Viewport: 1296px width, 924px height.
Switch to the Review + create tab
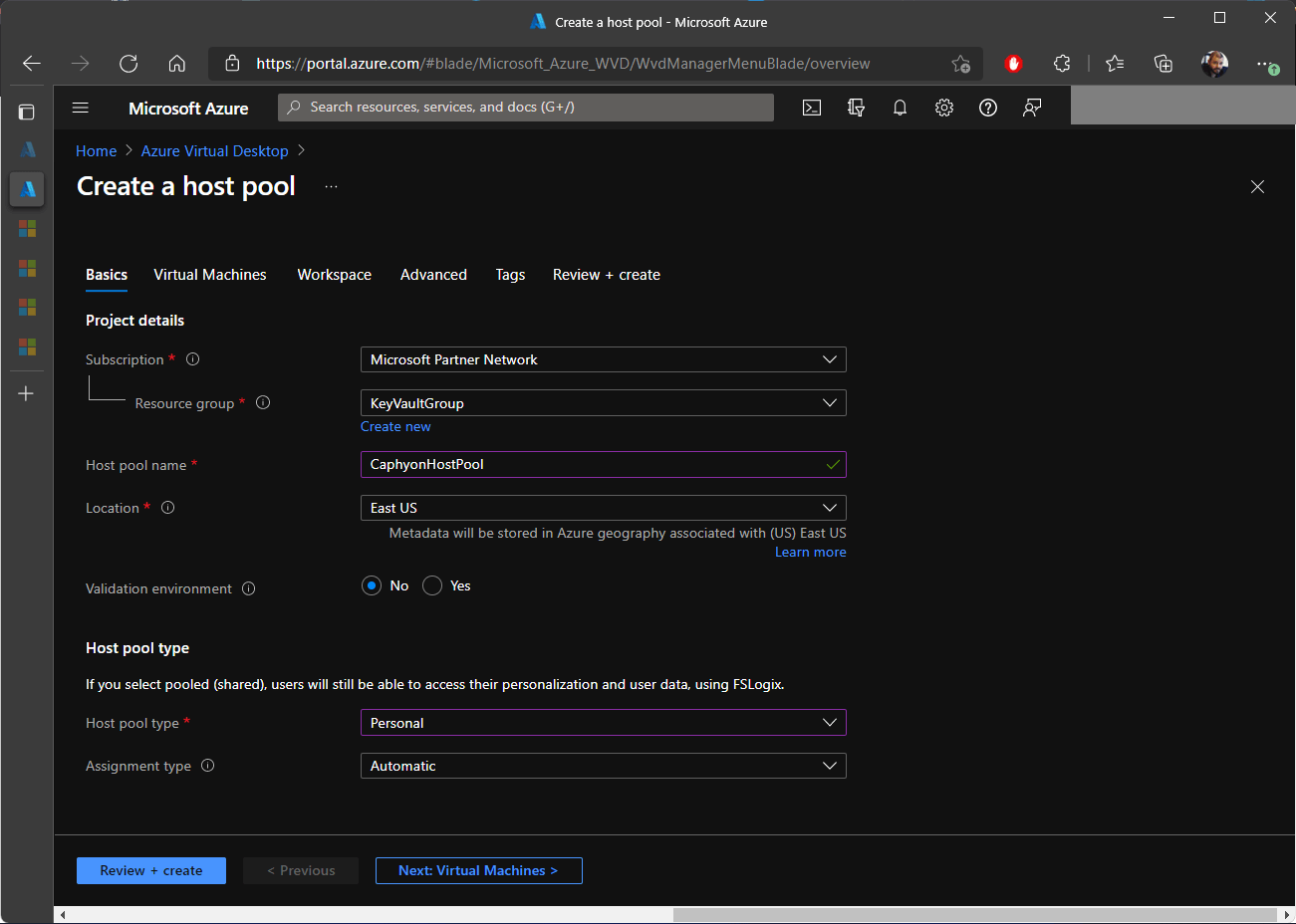607,275
